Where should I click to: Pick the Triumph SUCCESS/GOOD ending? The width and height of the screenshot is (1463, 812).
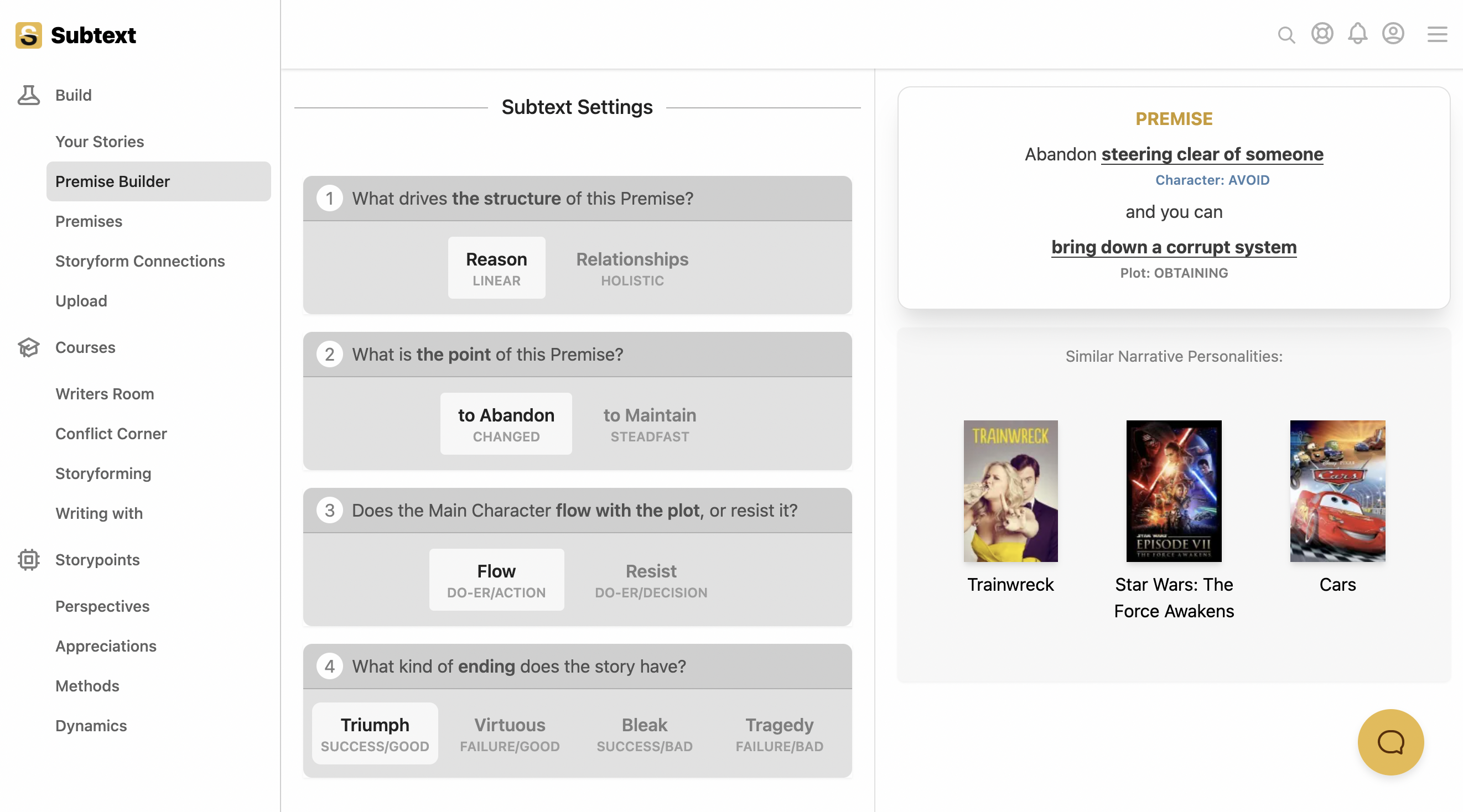point(375,734)
